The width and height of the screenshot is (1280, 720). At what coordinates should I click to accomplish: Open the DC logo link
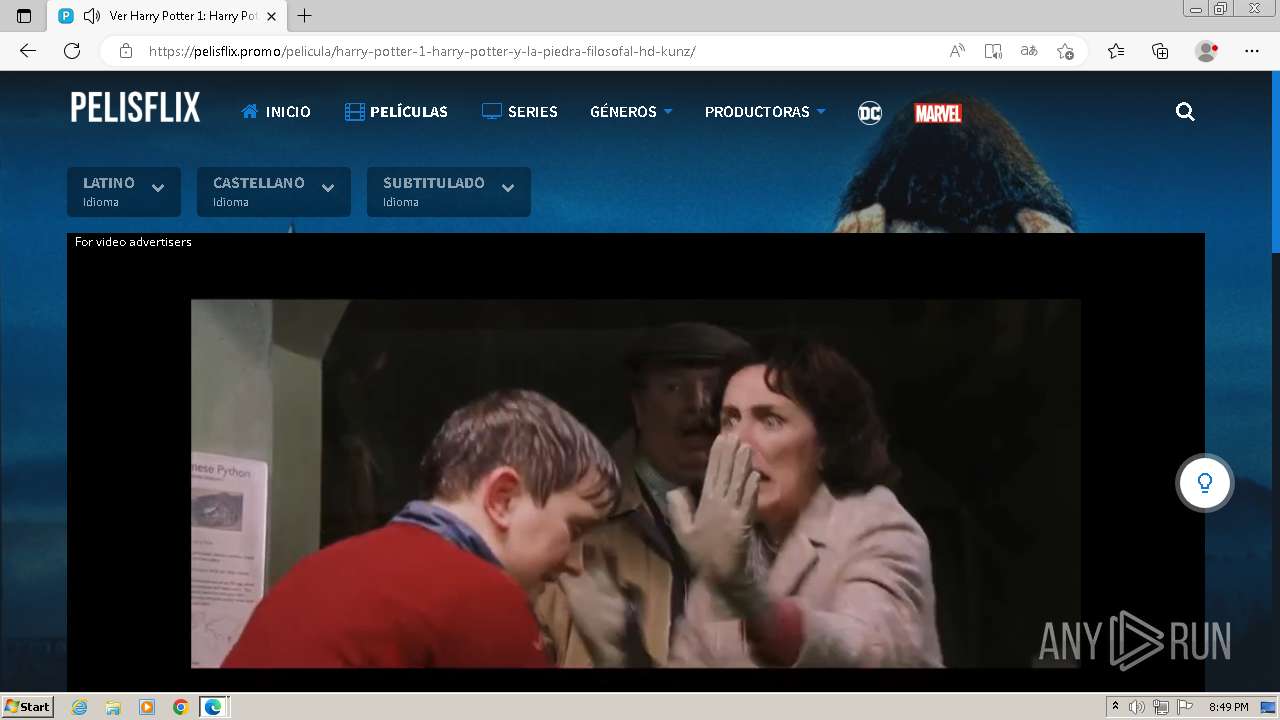coord(870,113)
